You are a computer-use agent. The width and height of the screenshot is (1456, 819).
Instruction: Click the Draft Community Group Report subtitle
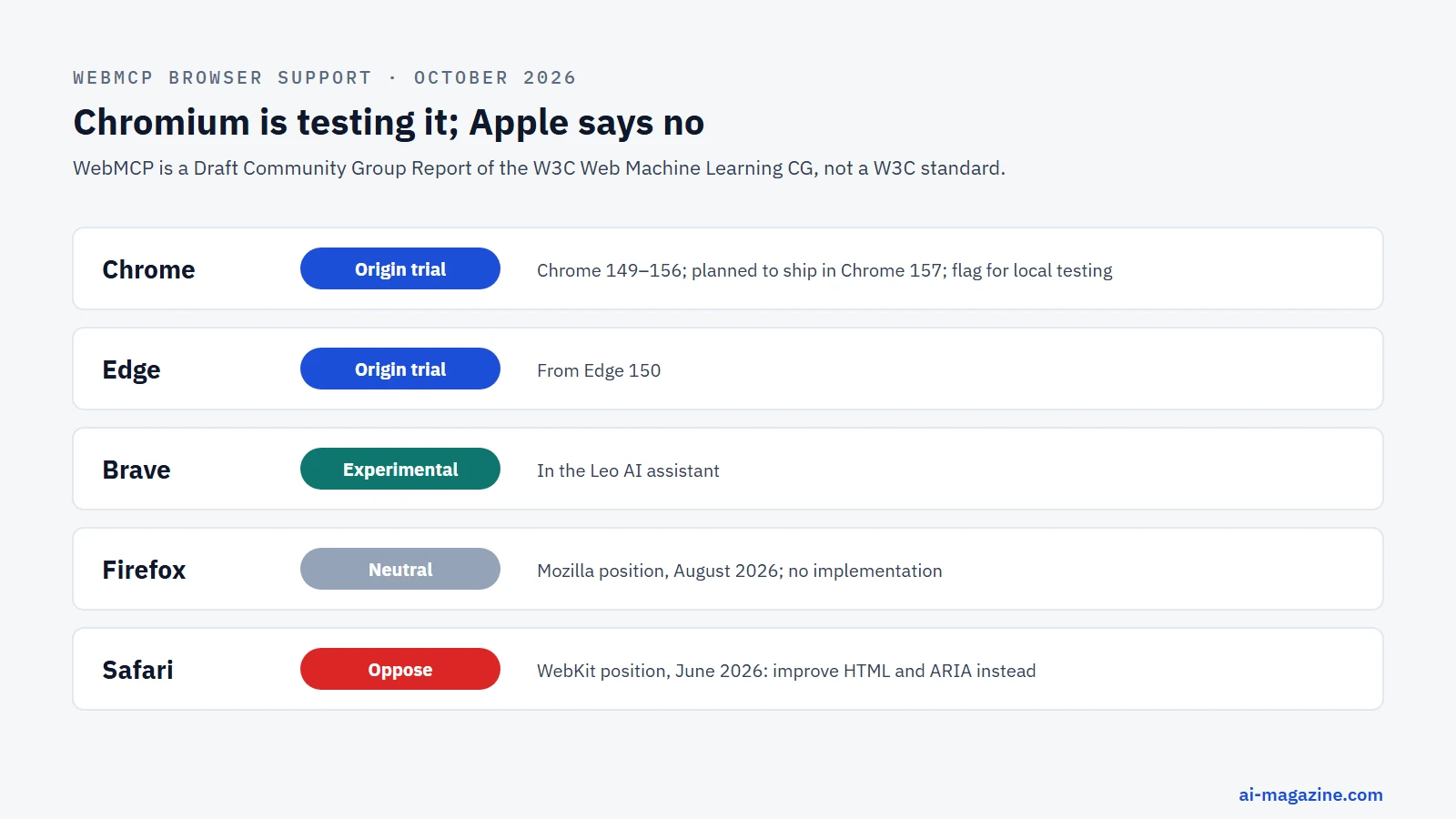coord(539,168)
